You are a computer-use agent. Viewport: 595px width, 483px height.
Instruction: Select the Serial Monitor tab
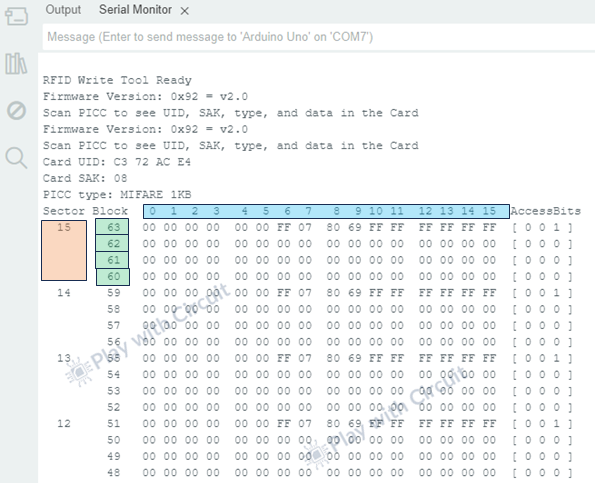[135, 9]
